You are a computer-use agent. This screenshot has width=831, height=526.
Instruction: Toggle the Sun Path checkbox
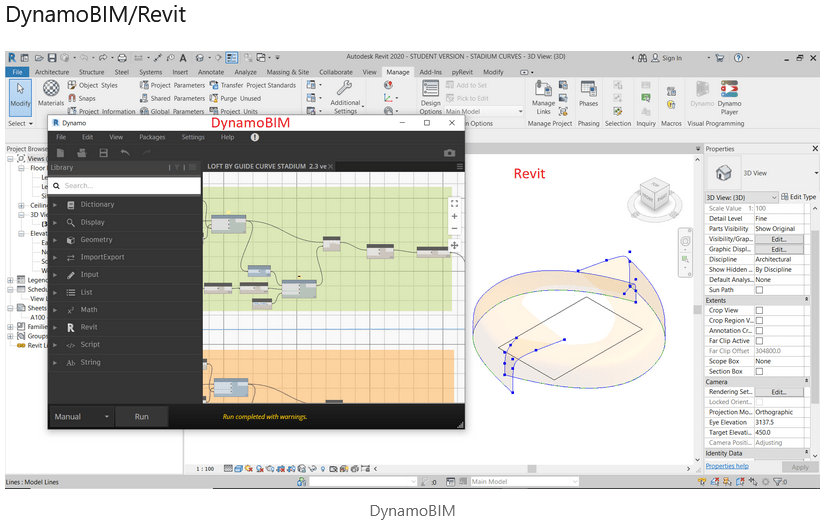coord(759,290)
